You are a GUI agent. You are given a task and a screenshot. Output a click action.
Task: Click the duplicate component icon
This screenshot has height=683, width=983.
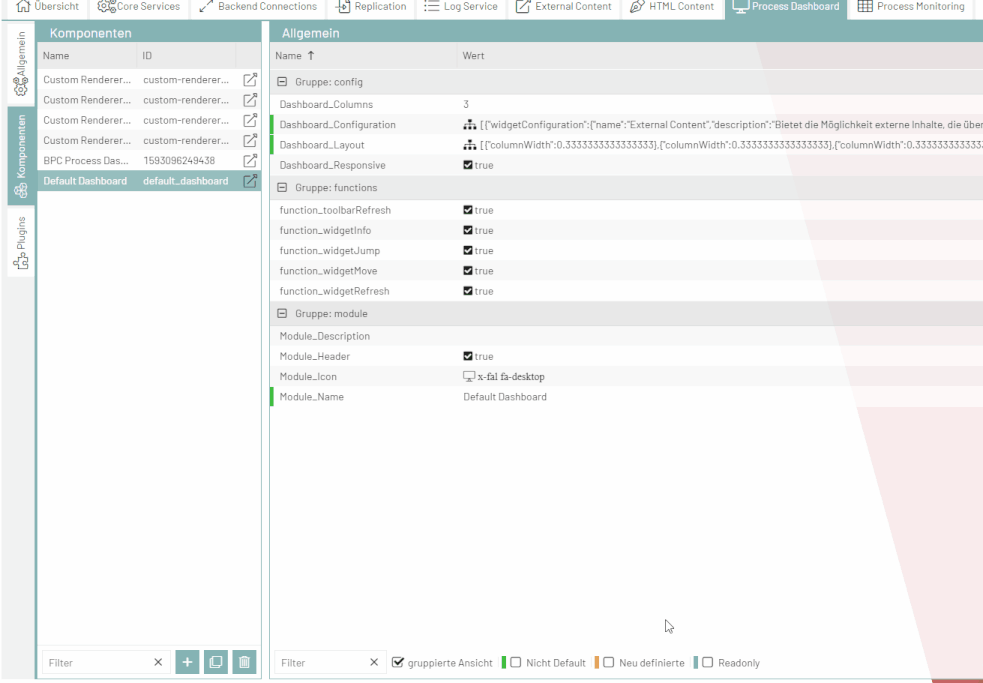216,662
